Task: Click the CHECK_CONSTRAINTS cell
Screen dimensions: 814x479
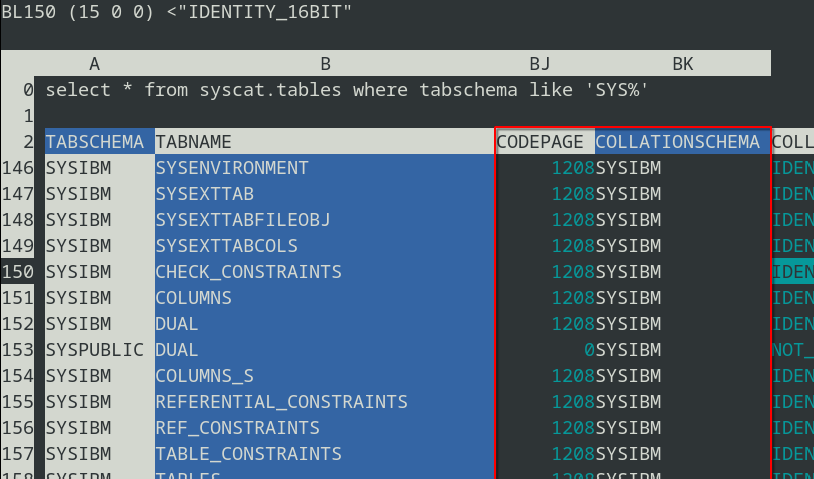Action: [248, 272]
